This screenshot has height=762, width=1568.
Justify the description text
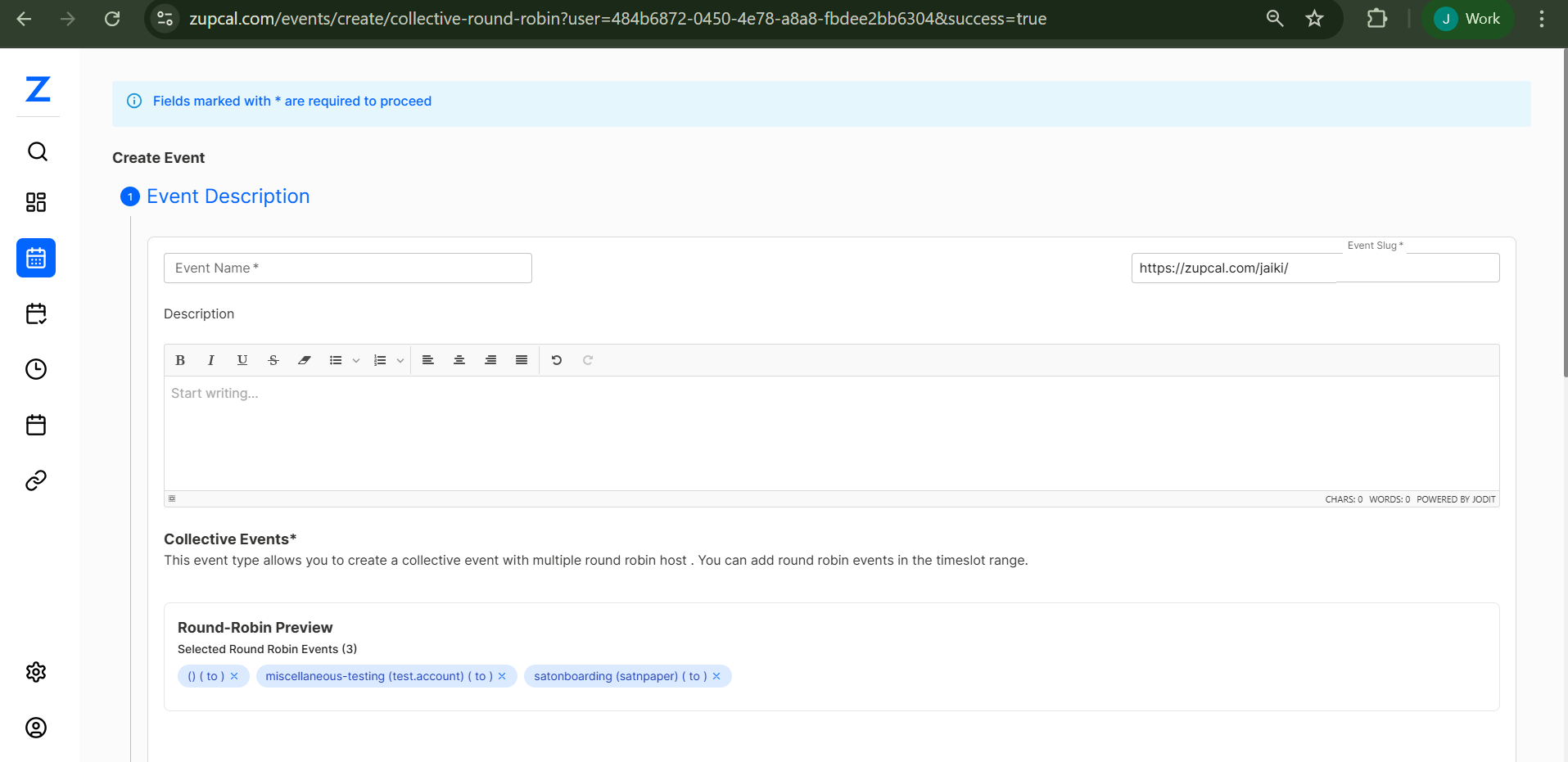(x=522, y=360)
